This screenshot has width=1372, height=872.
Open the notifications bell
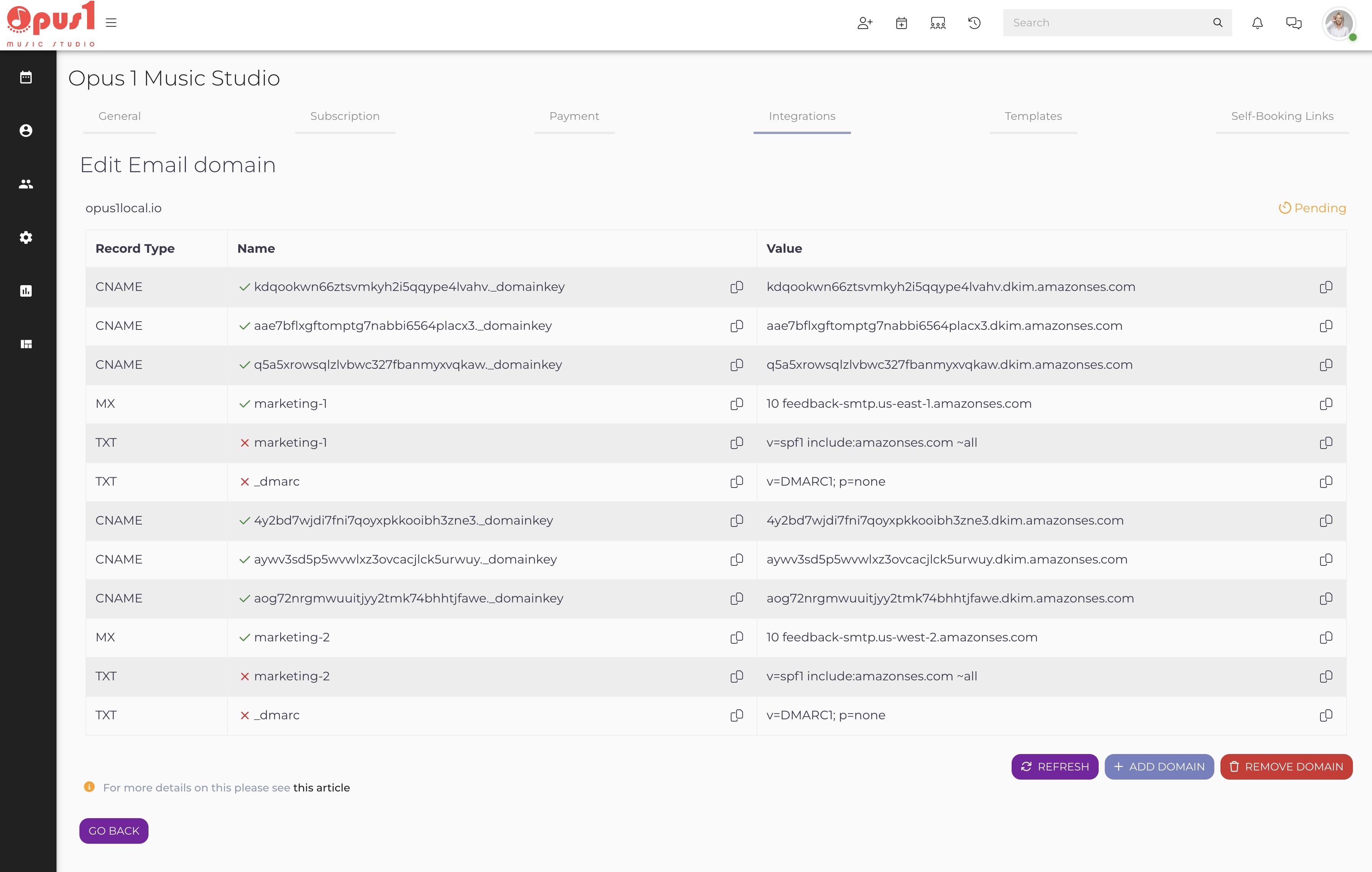point(1257,23)
